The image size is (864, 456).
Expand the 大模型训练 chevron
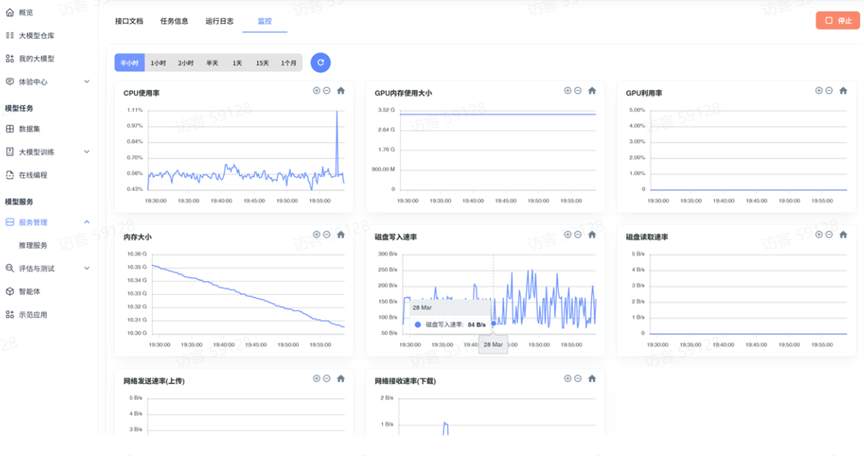tap(87, 152)
